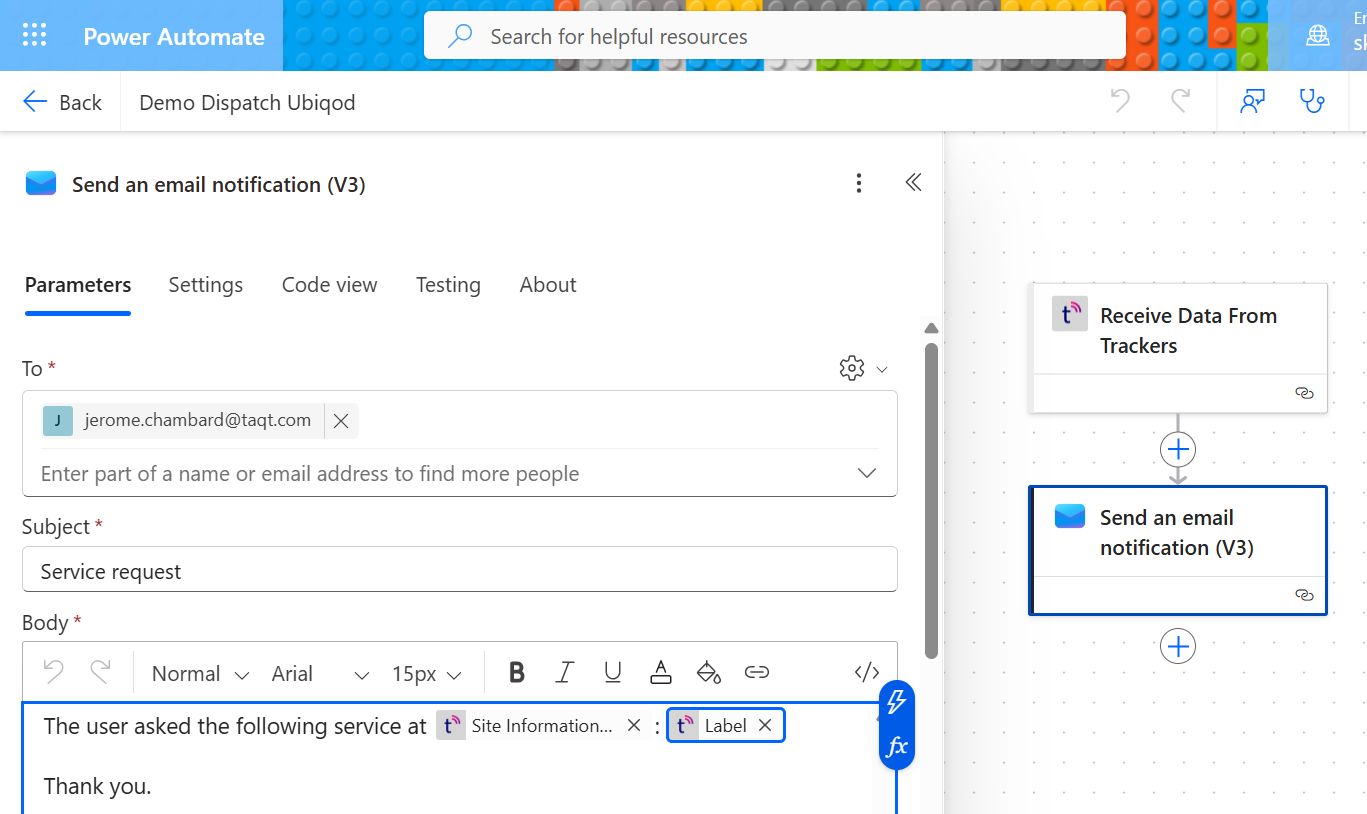
Task: Click the flow name Demo Dispatch Ubiqod
Action: tap(247, 102)
